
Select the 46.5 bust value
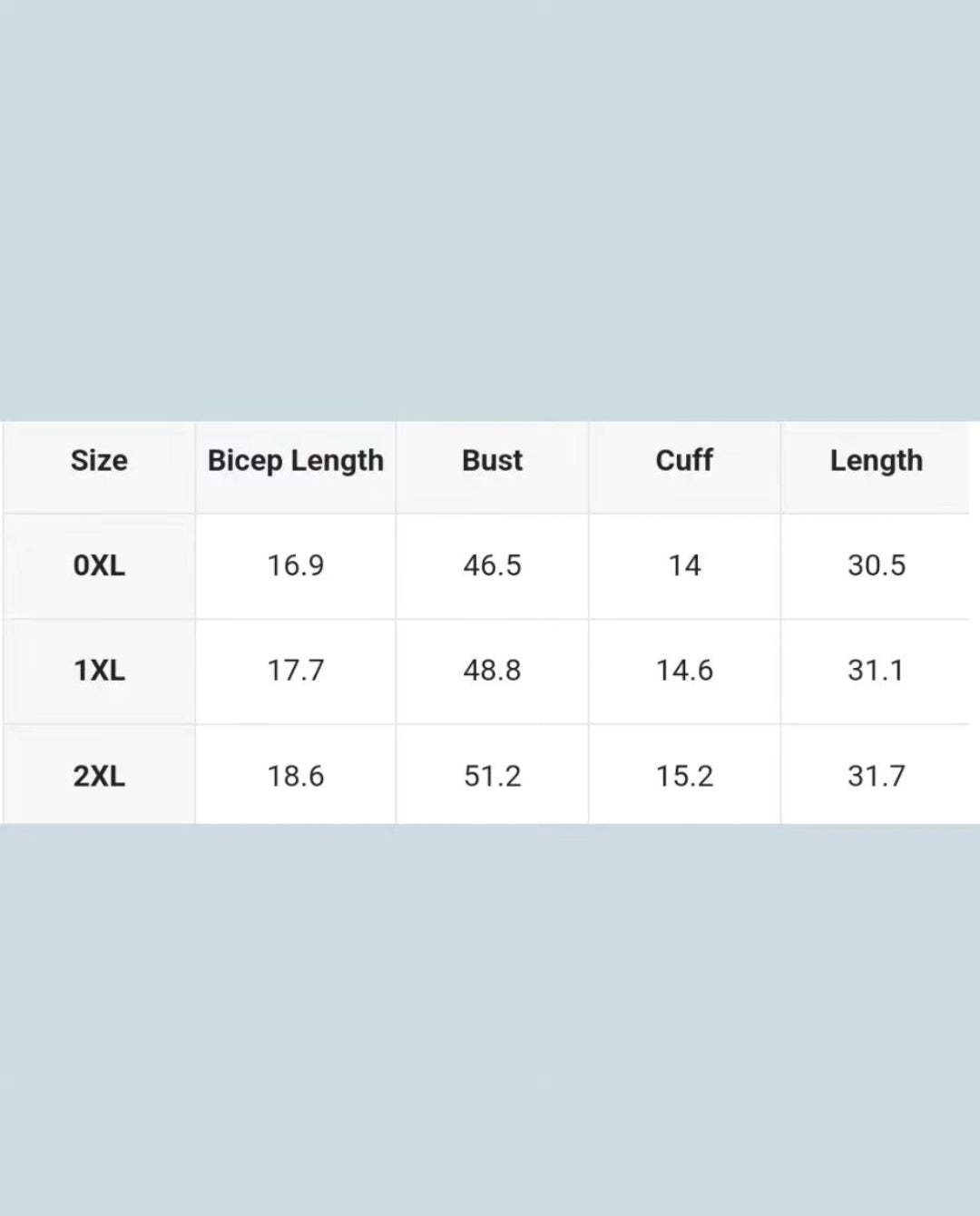tap(492, 566)
